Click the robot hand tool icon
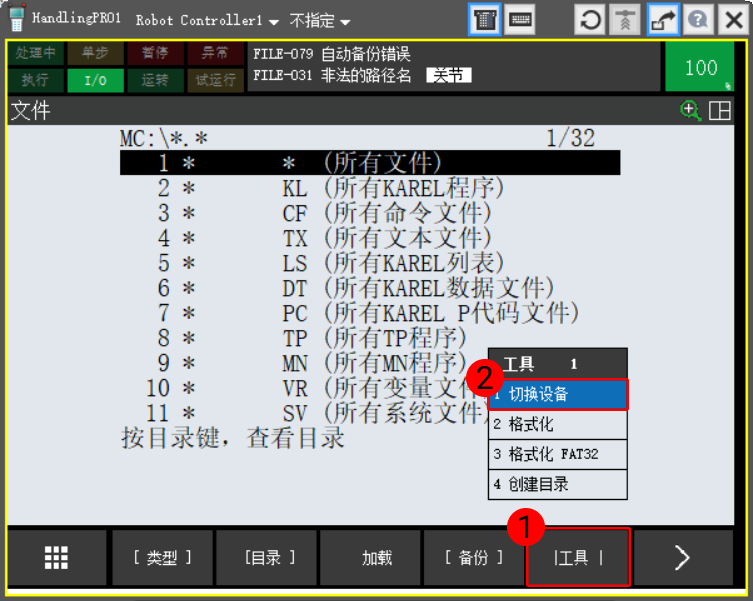 pyautogui.click(x=625, y=20)
